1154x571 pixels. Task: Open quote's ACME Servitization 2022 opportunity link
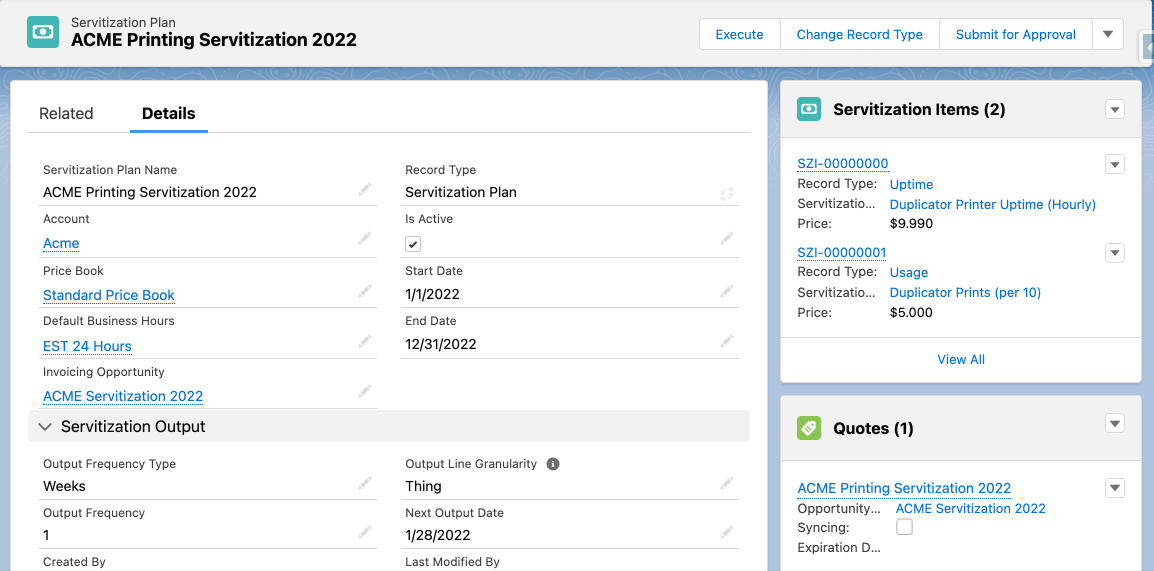971,508
